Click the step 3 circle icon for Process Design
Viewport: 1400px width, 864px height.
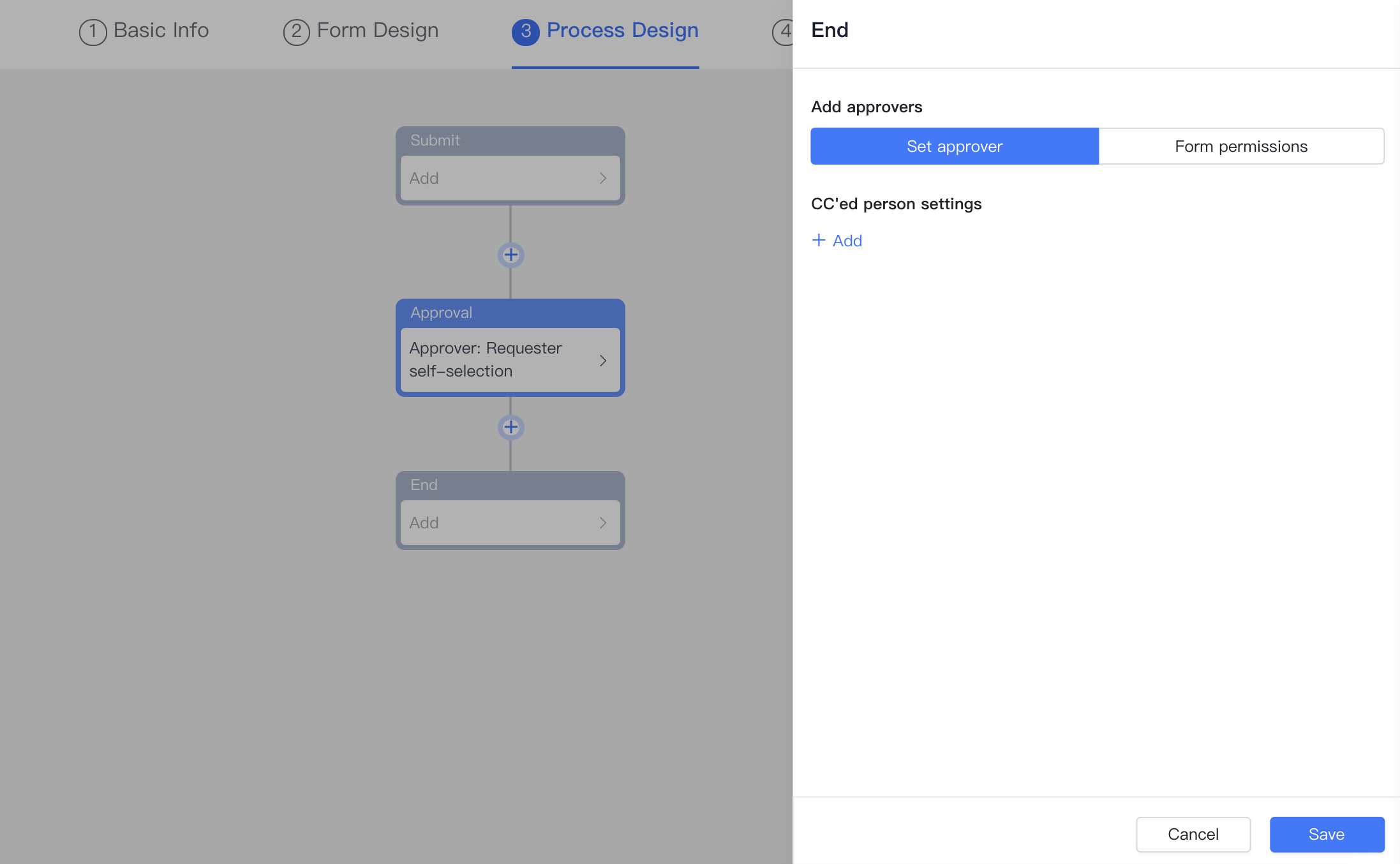(x=526, y=31)
